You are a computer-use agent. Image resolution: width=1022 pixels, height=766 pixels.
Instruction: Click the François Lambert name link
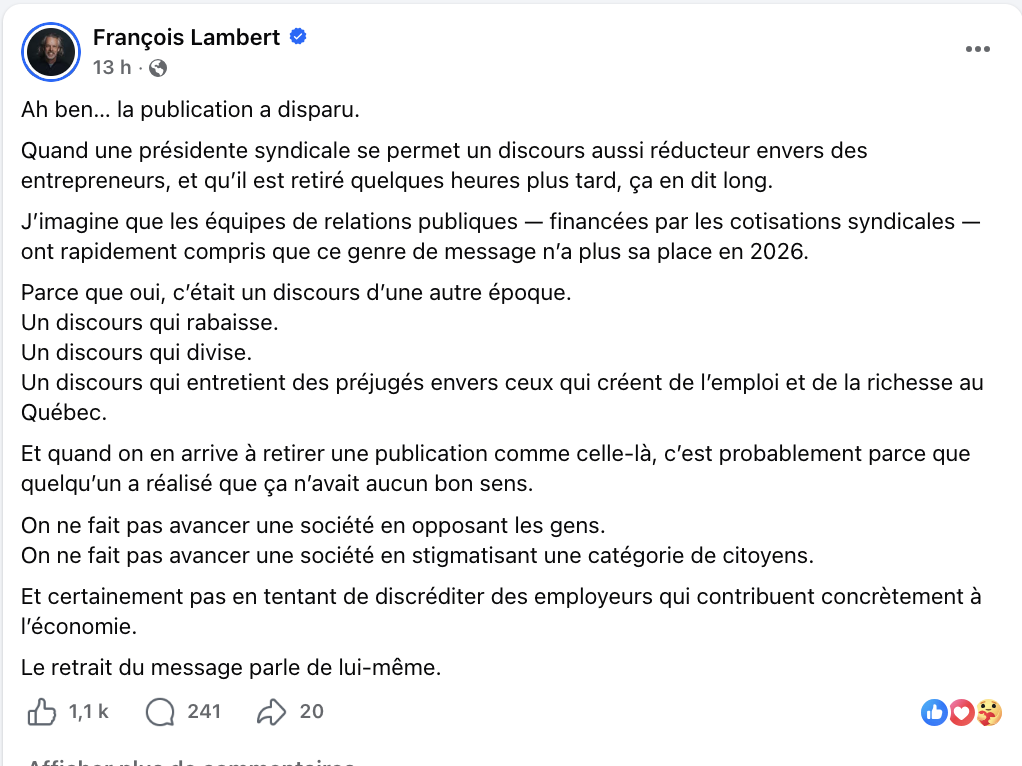tap(186, 38)
